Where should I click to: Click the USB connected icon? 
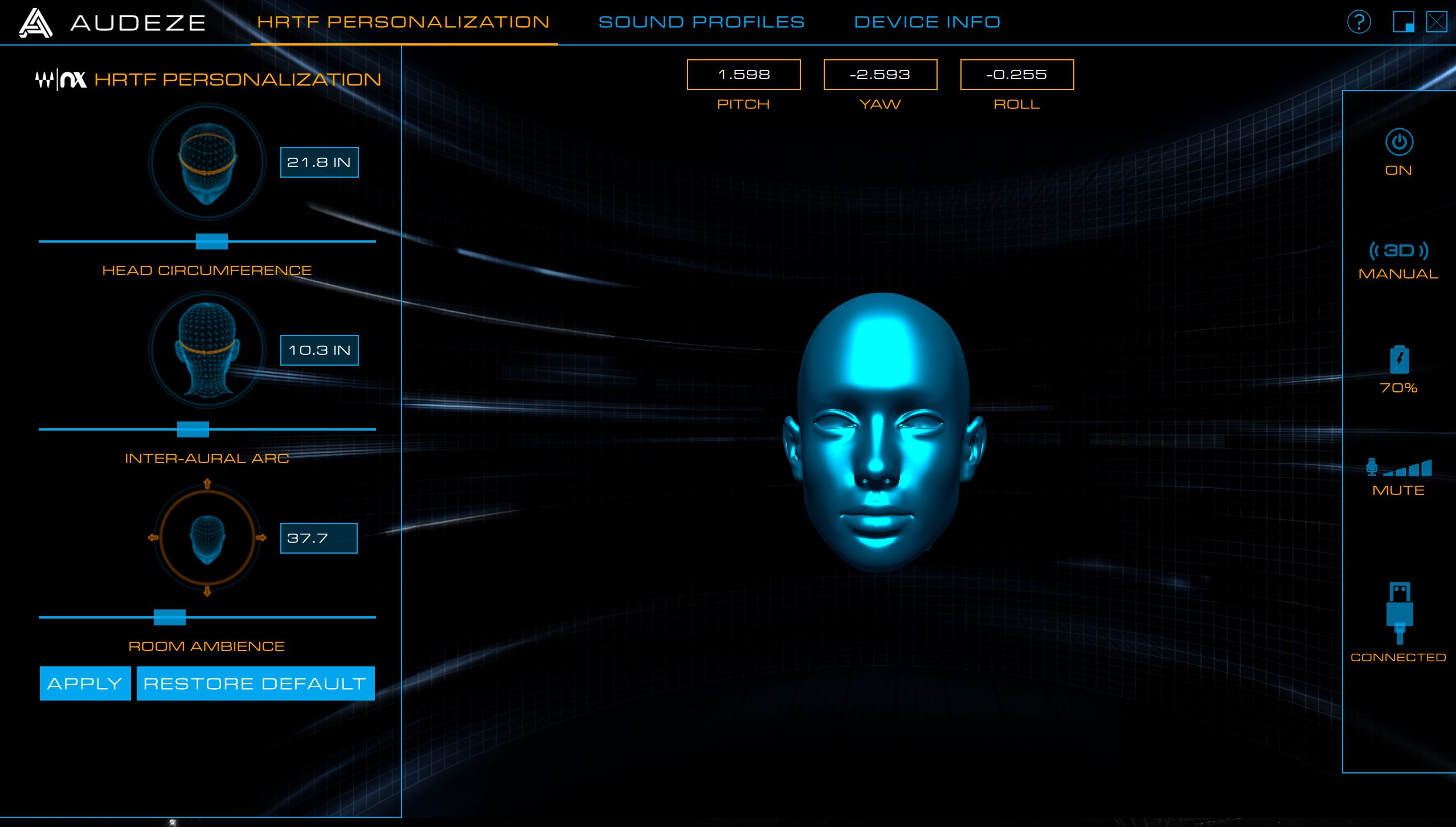[1399, 613]
